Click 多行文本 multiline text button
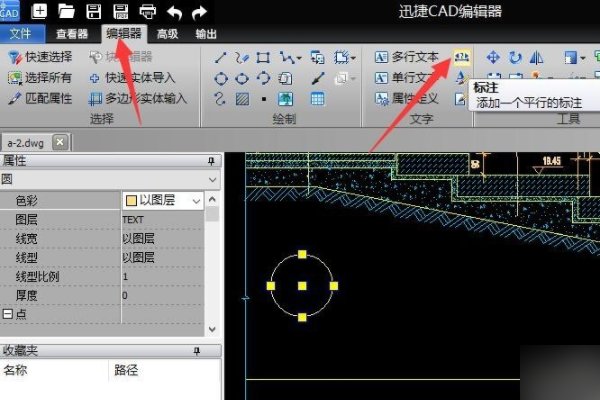The height and width of the screenshot is (400, 600). click(406, 57)
